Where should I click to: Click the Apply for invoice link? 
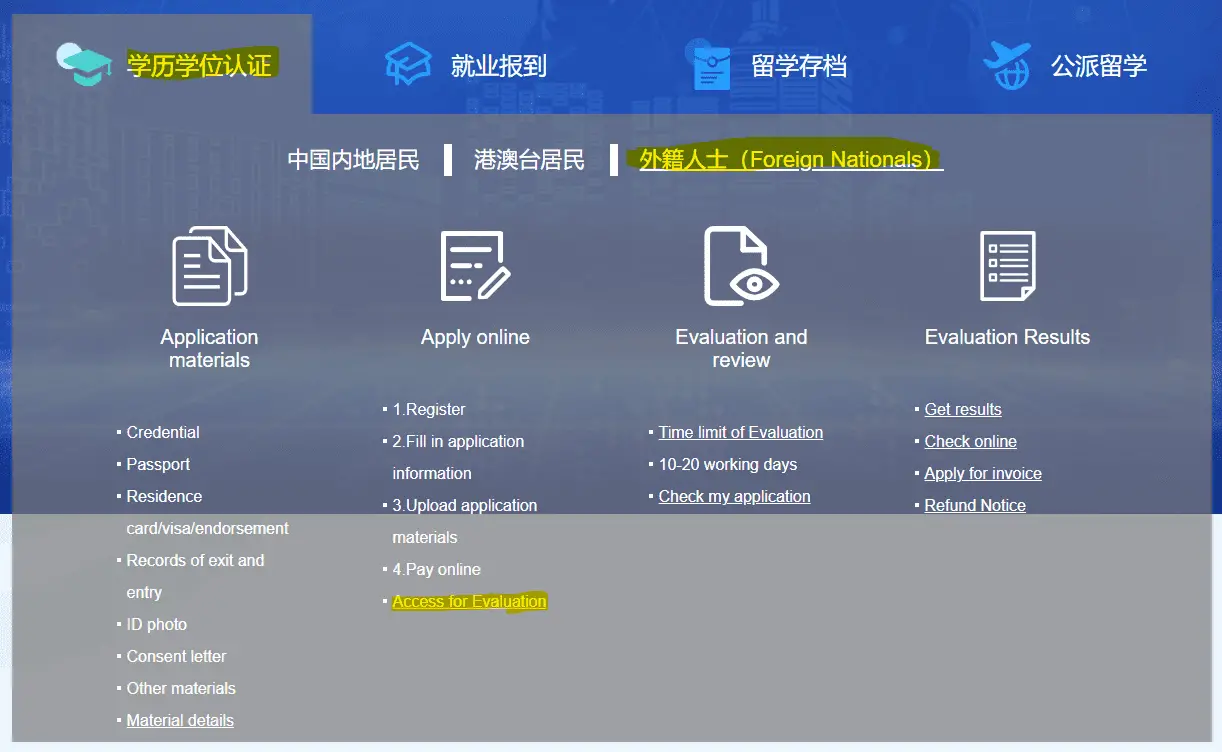[x=982, y=473]
